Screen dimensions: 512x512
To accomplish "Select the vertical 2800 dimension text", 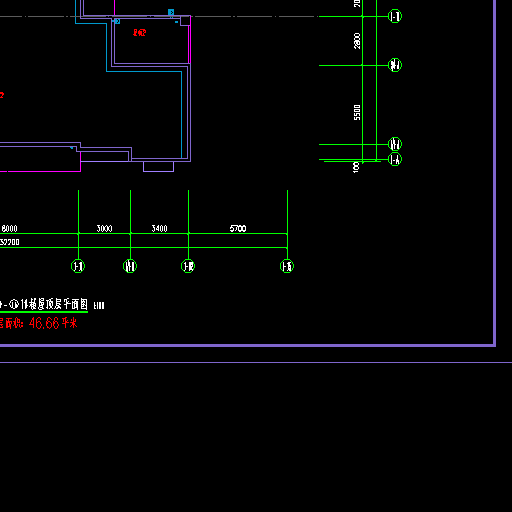I will pos(357,41).
